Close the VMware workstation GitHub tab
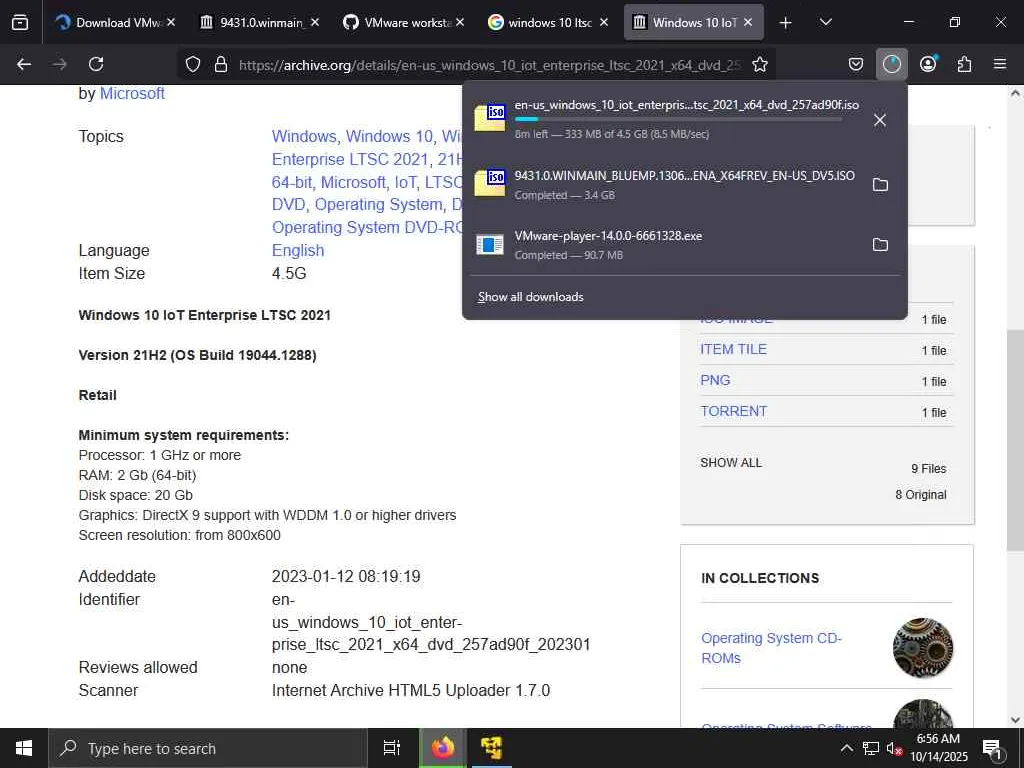 click(460, 22)
